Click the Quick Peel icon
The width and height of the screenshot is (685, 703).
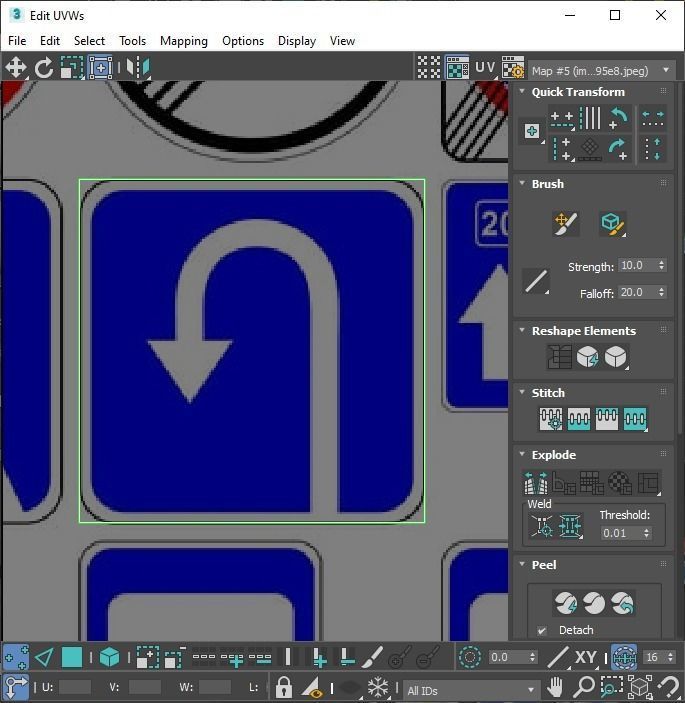point(566,603)
